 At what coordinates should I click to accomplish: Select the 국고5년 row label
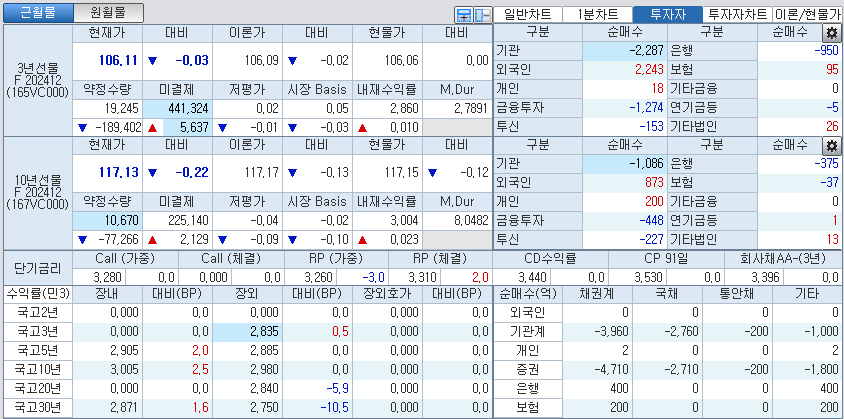pos(38,351)
